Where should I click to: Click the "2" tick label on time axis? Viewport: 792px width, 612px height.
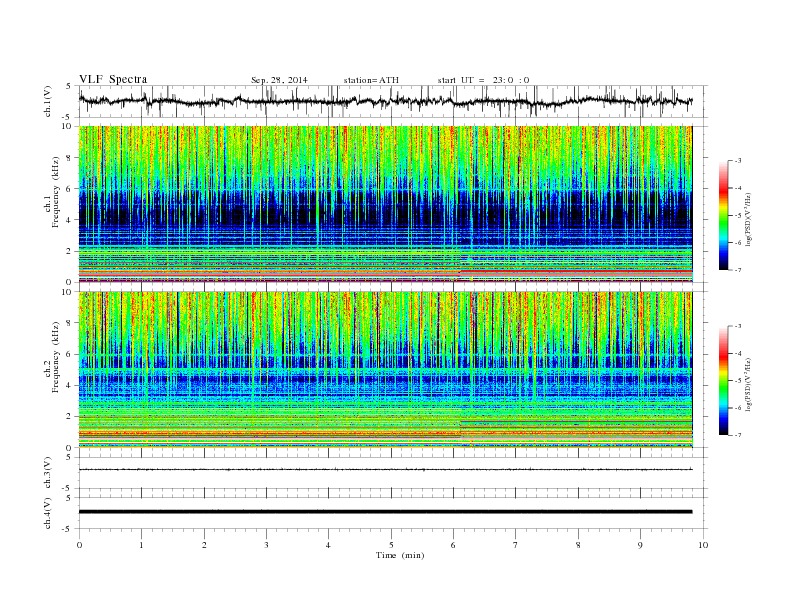click(x=204, y=545)
